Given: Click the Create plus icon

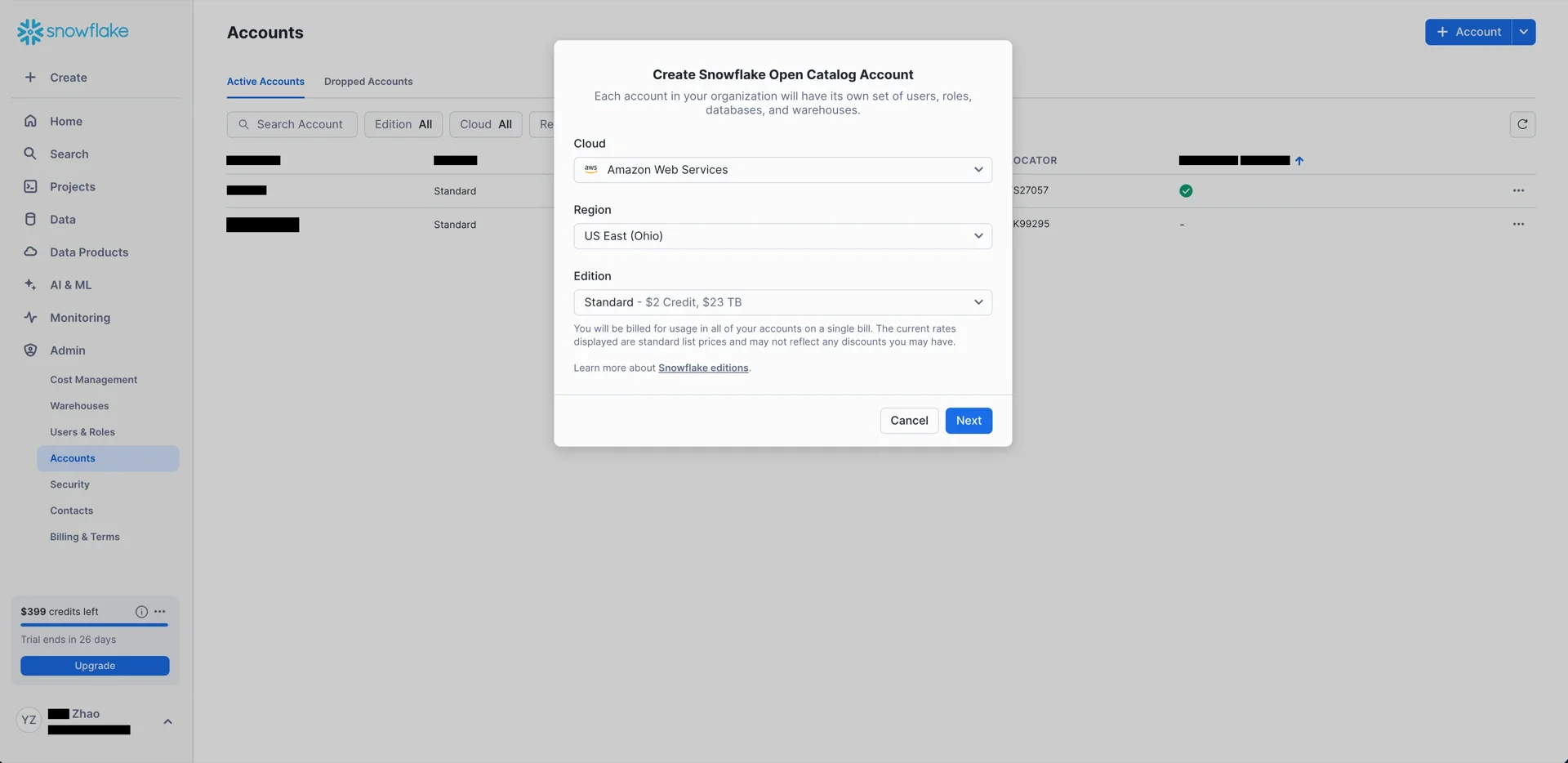Looking at the screenshot, I should pyautogui.click(x=30, y=78).
